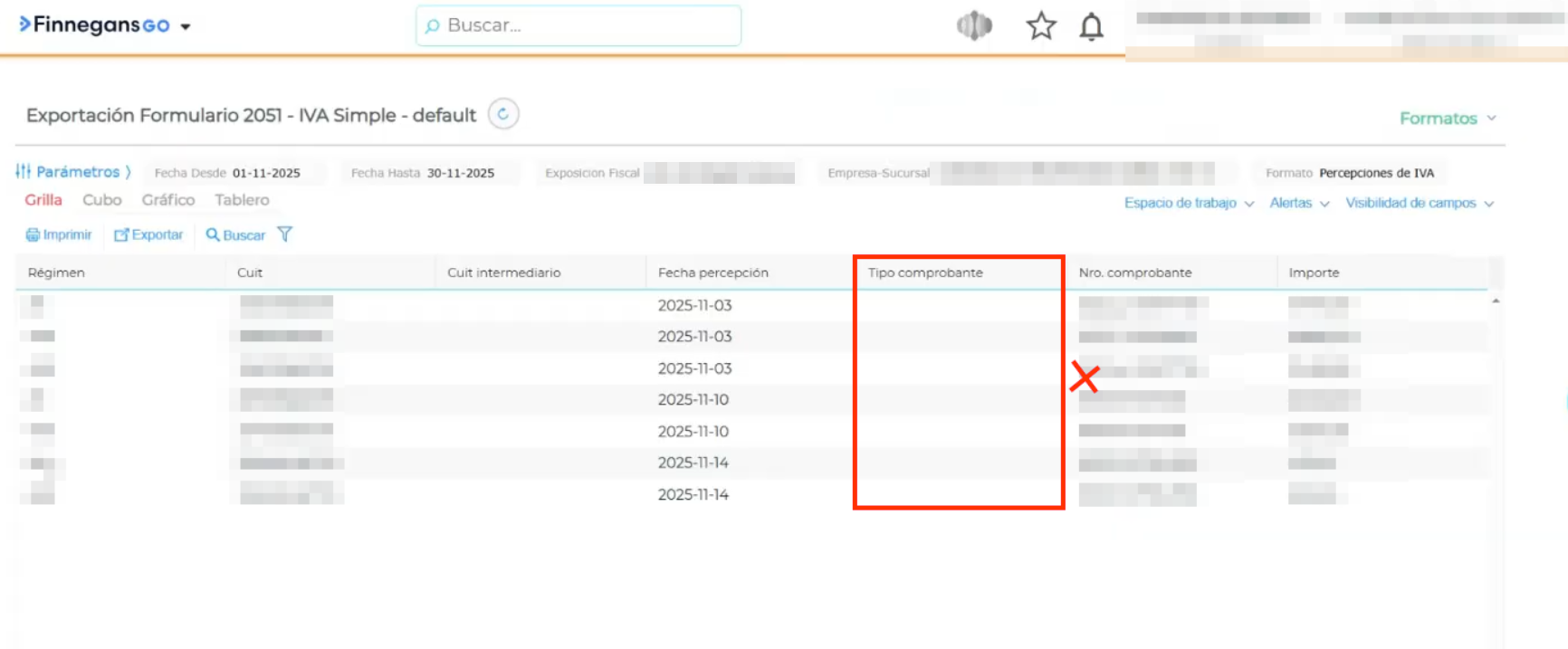
Task: Open the Alertas dropdown
Action: pos(1298,203)
